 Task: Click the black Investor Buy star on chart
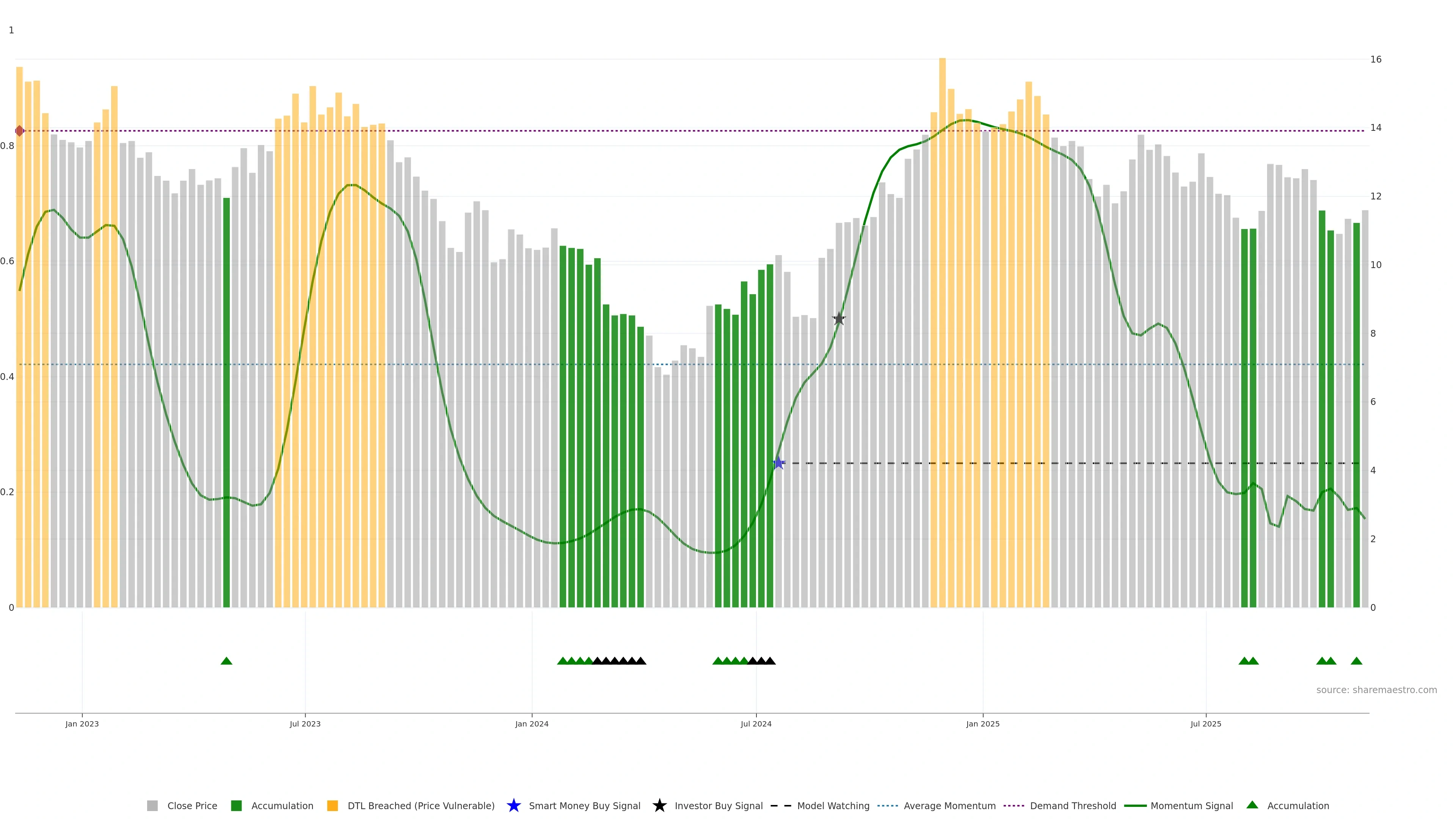click(x=839, y=319)
